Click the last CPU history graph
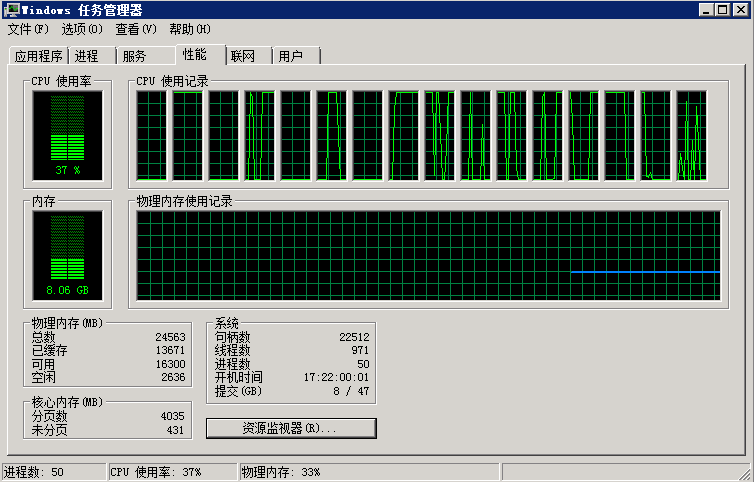Image resolution: width=754 pixels, height=482 pixels. pos(691,136)
